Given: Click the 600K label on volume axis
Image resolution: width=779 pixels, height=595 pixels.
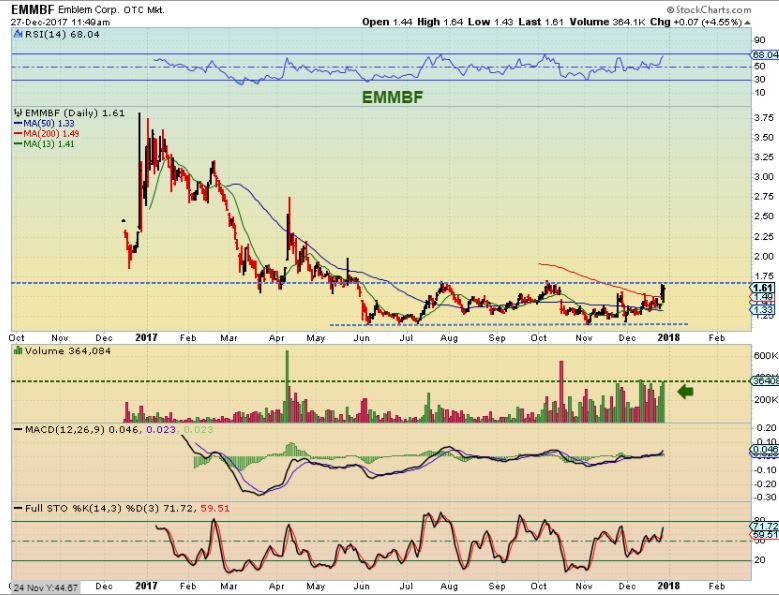Looking at the screenshot, I should coord(766,356).
